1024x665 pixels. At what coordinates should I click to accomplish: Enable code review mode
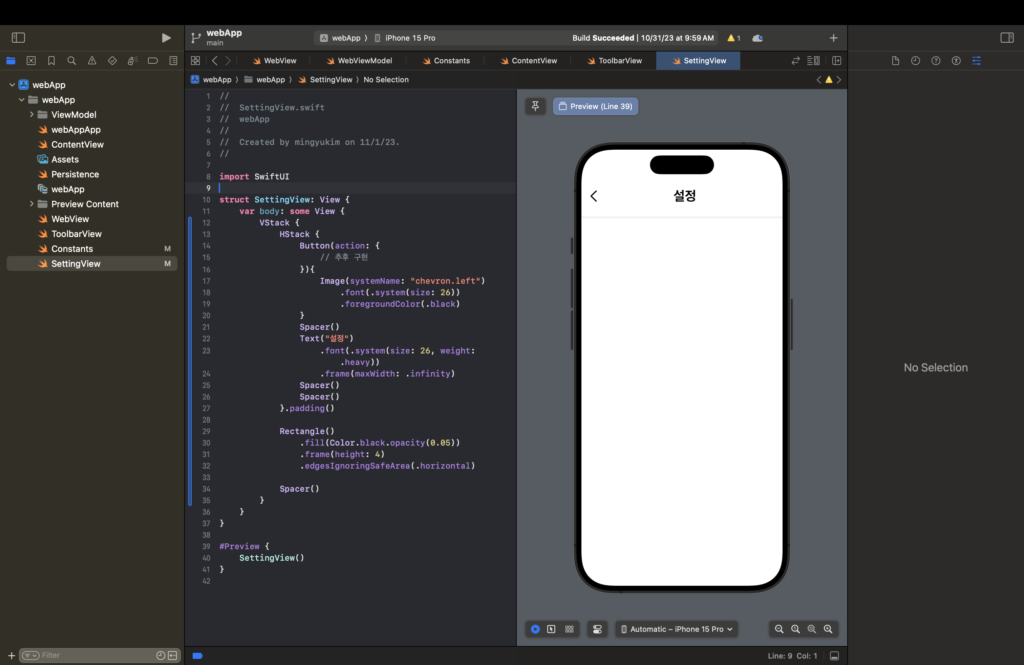[795, 61]
